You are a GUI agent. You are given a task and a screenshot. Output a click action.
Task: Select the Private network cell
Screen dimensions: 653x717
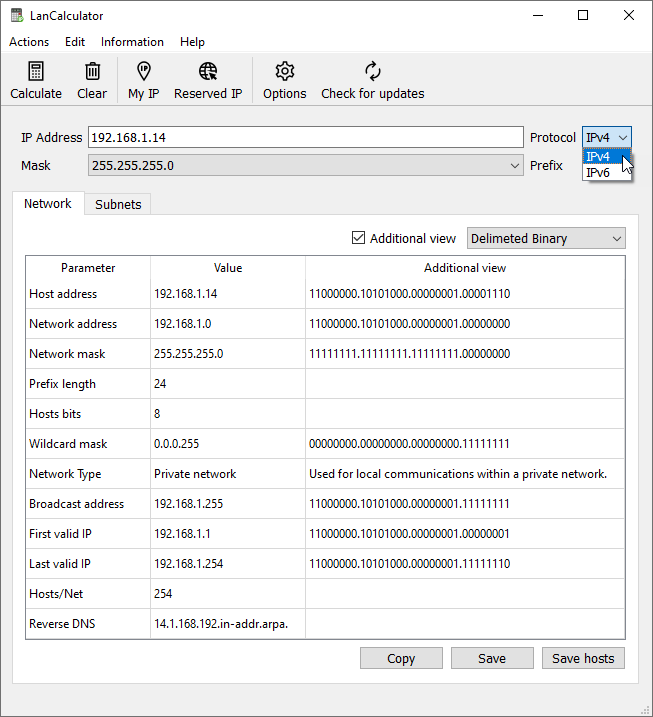(228, 474)
